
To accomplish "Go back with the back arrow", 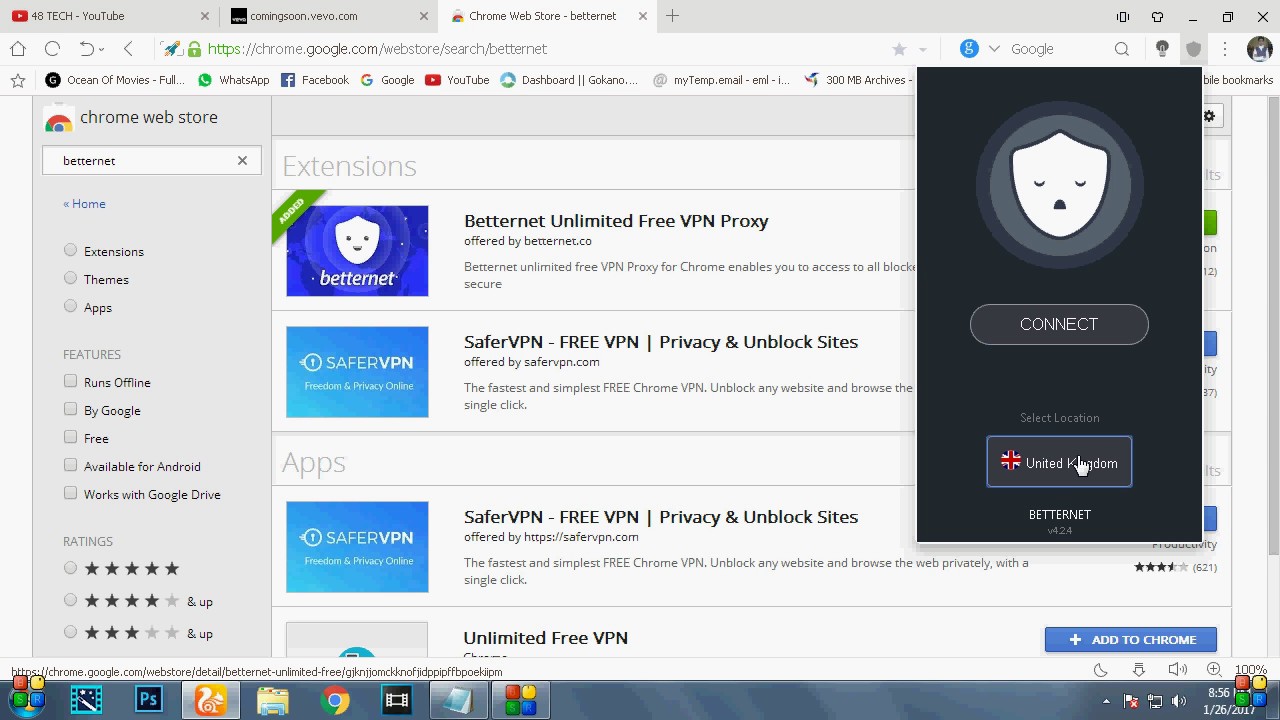I will pos(128,48).
